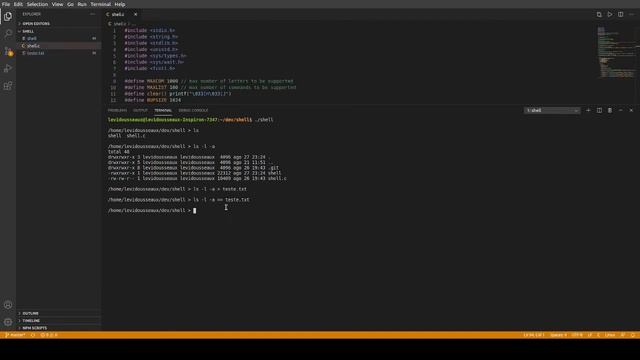
Task: Open the shell binary file in explorer
Action: point(58,38)
